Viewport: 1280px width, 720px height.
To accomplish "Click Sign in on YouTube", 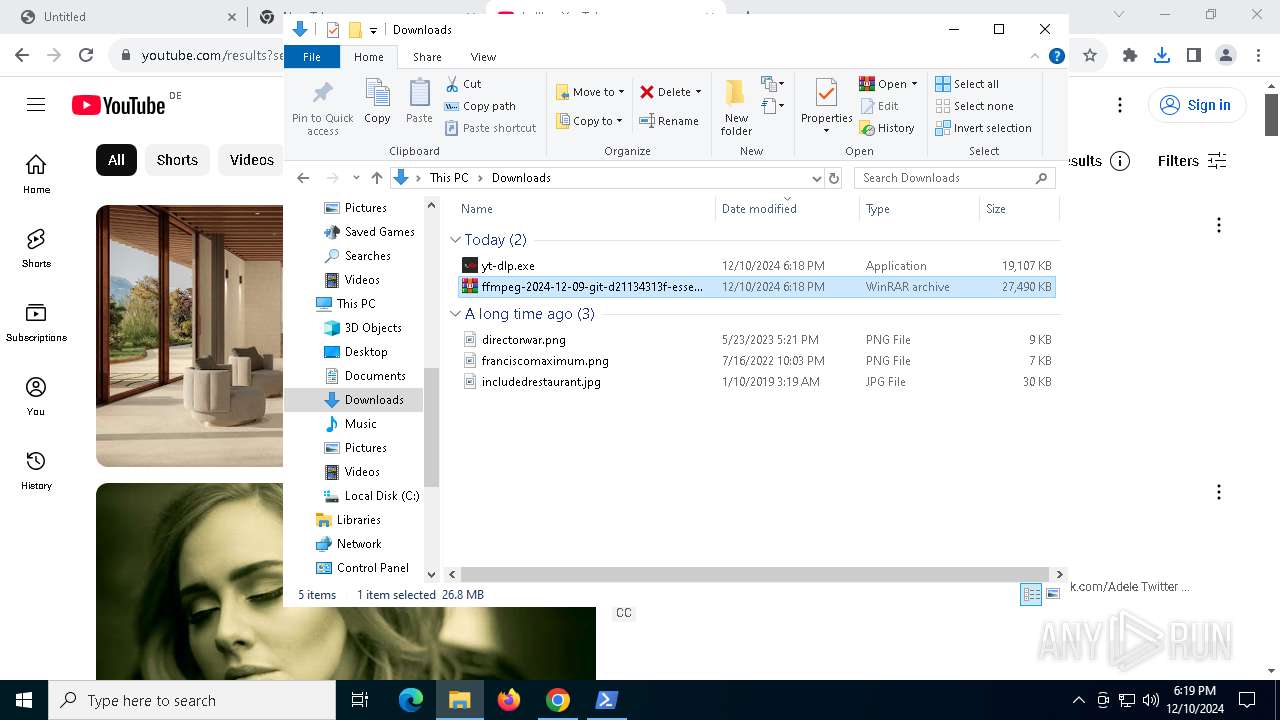I will [x=1196, y=105].
